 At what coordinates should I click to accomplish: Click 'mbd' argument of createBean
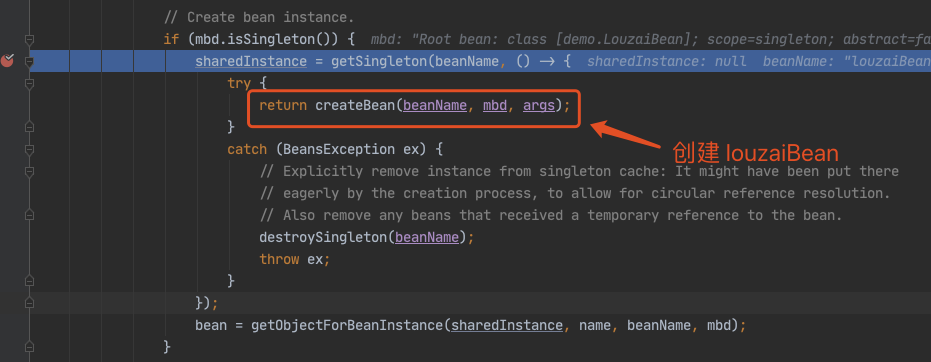click(495, 106)
